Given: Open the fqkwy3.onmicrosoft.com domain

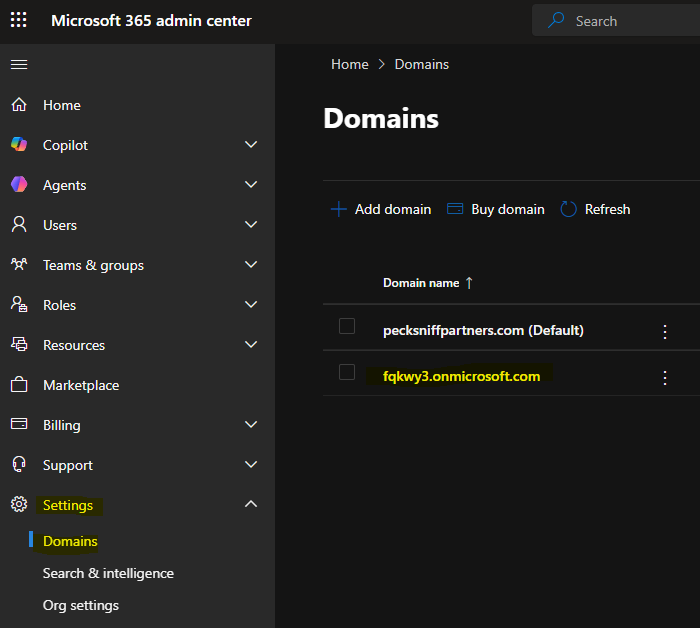Looking at the screenshot, I should (x=462, y=376).
